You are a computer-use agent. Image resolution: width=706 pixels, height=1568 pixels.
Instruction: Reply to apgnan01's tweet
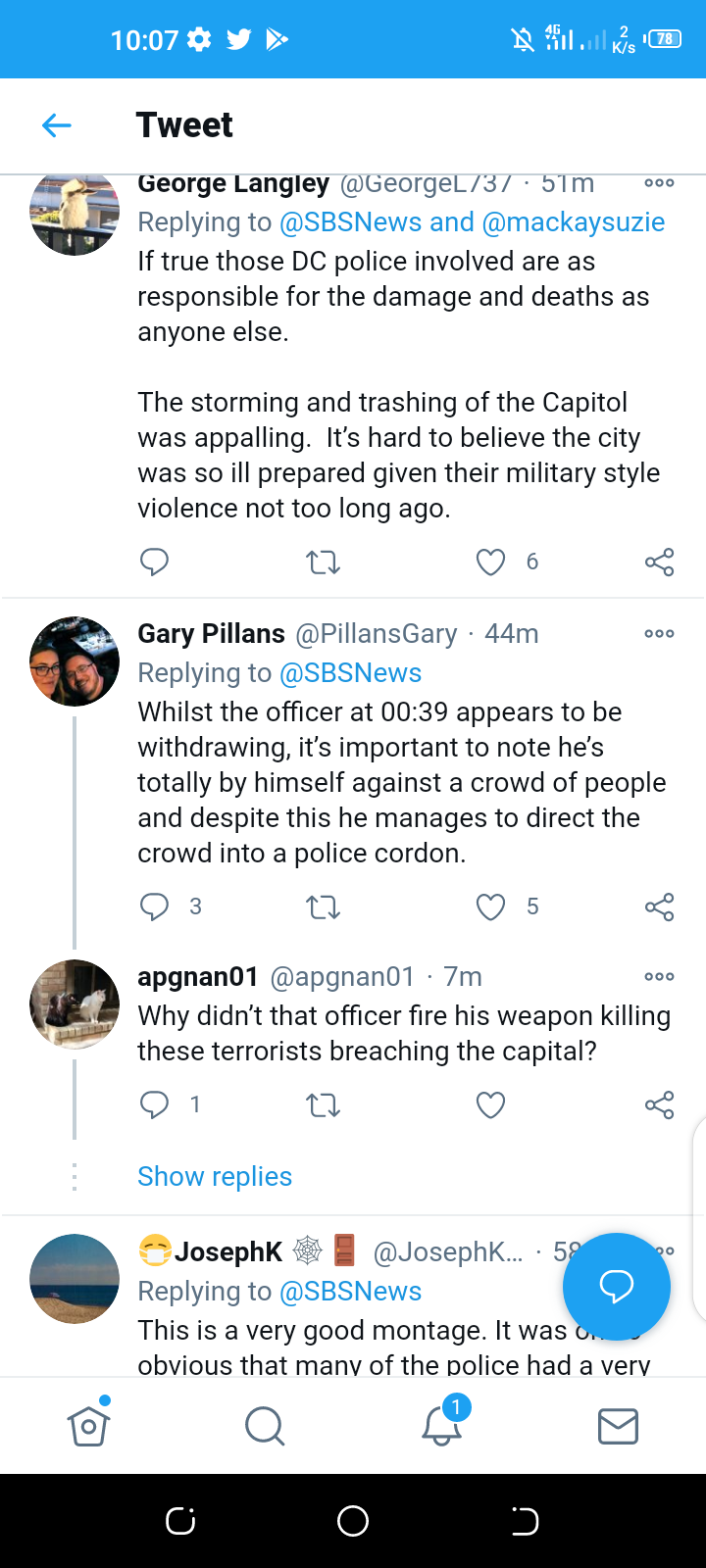point(155,1105)
